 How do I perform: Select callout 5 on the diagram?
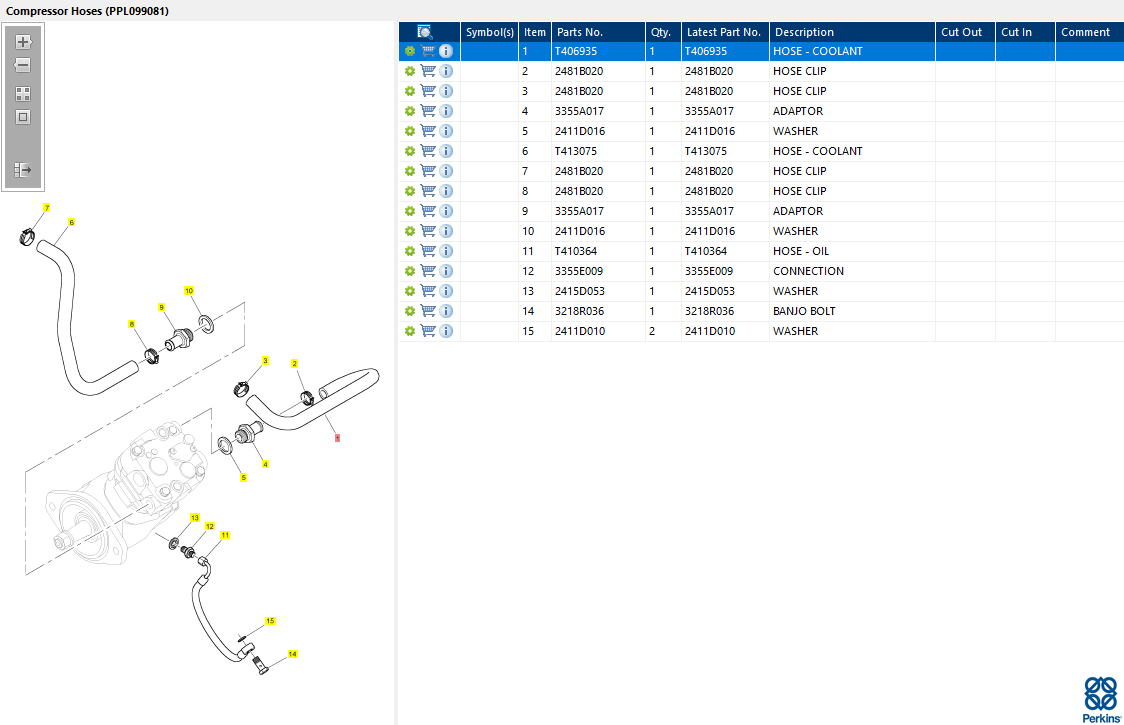click(244, 478)
